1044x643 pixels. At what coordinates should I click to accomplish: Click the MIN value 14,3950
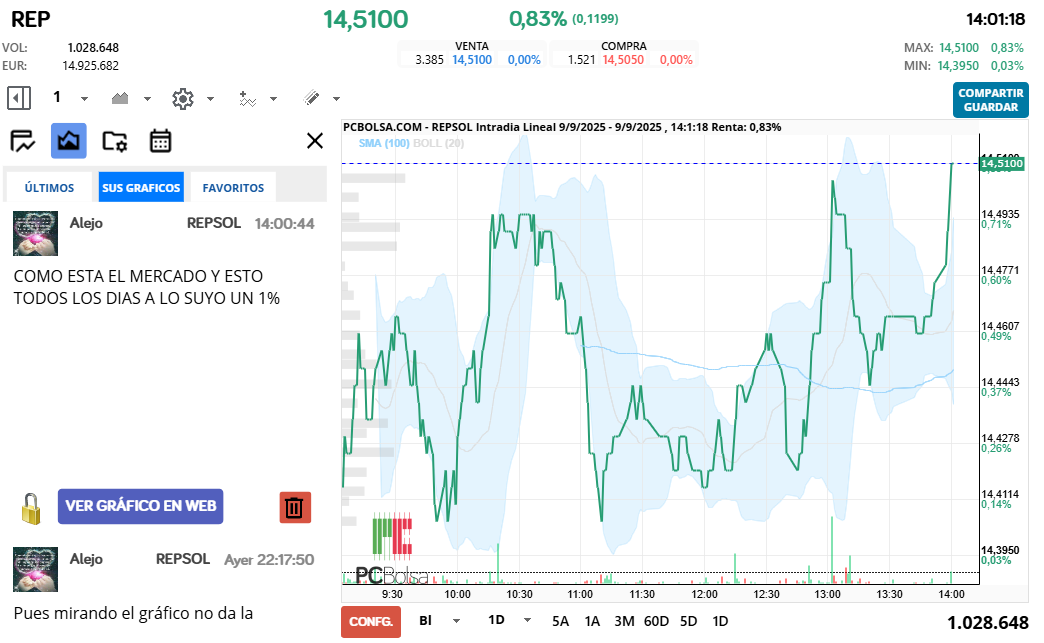(x=958, y=66)
